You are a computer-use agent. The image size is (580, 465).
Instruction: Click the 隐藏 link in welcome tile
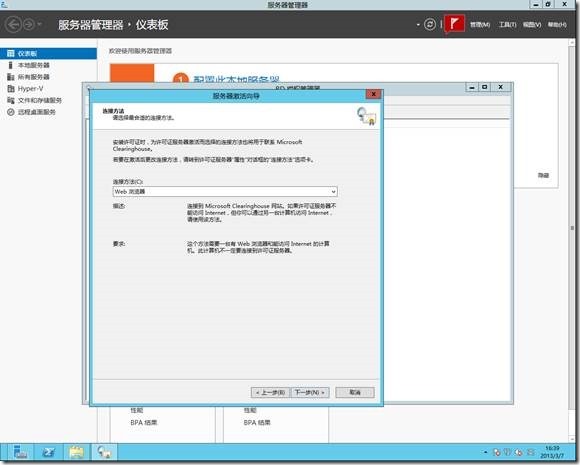click(543, 175)
